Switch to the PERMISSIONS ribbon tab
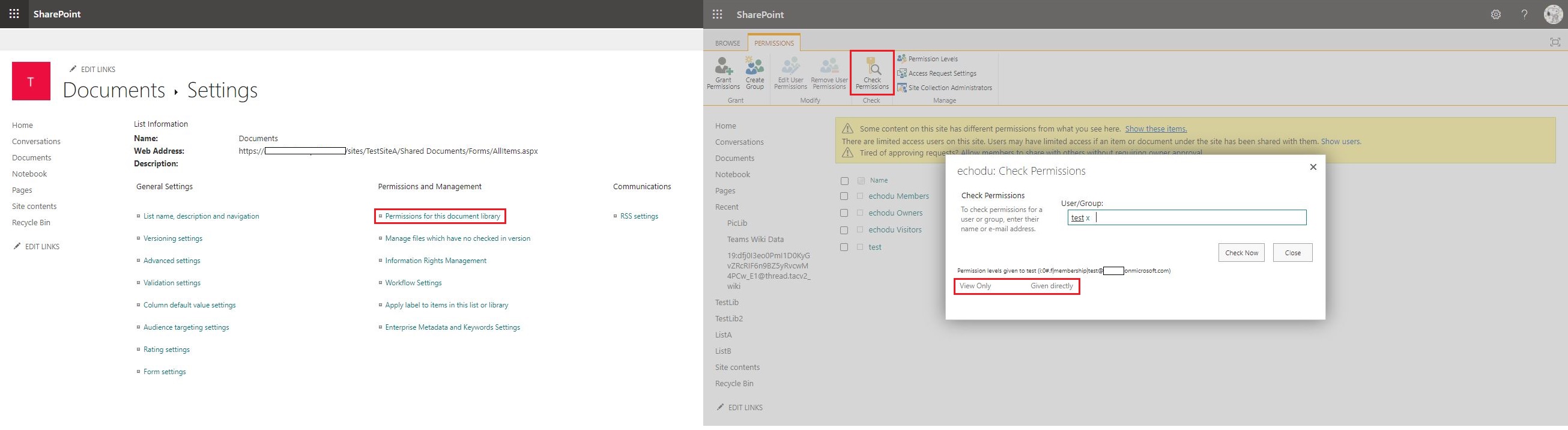The height and width of the screenshot is (430, 1568). [773, 43]
